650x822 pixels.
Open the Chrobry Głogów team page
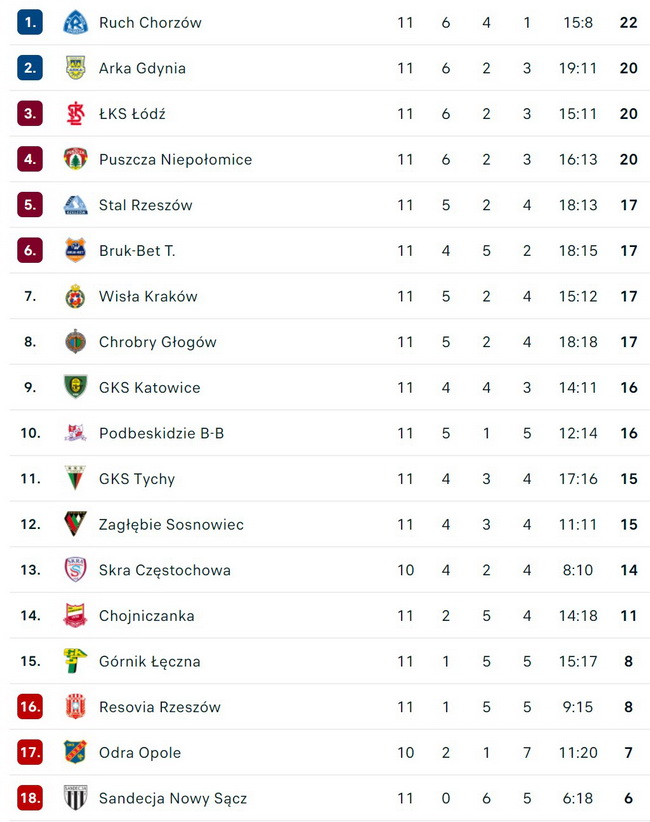[x=157, y=342]
